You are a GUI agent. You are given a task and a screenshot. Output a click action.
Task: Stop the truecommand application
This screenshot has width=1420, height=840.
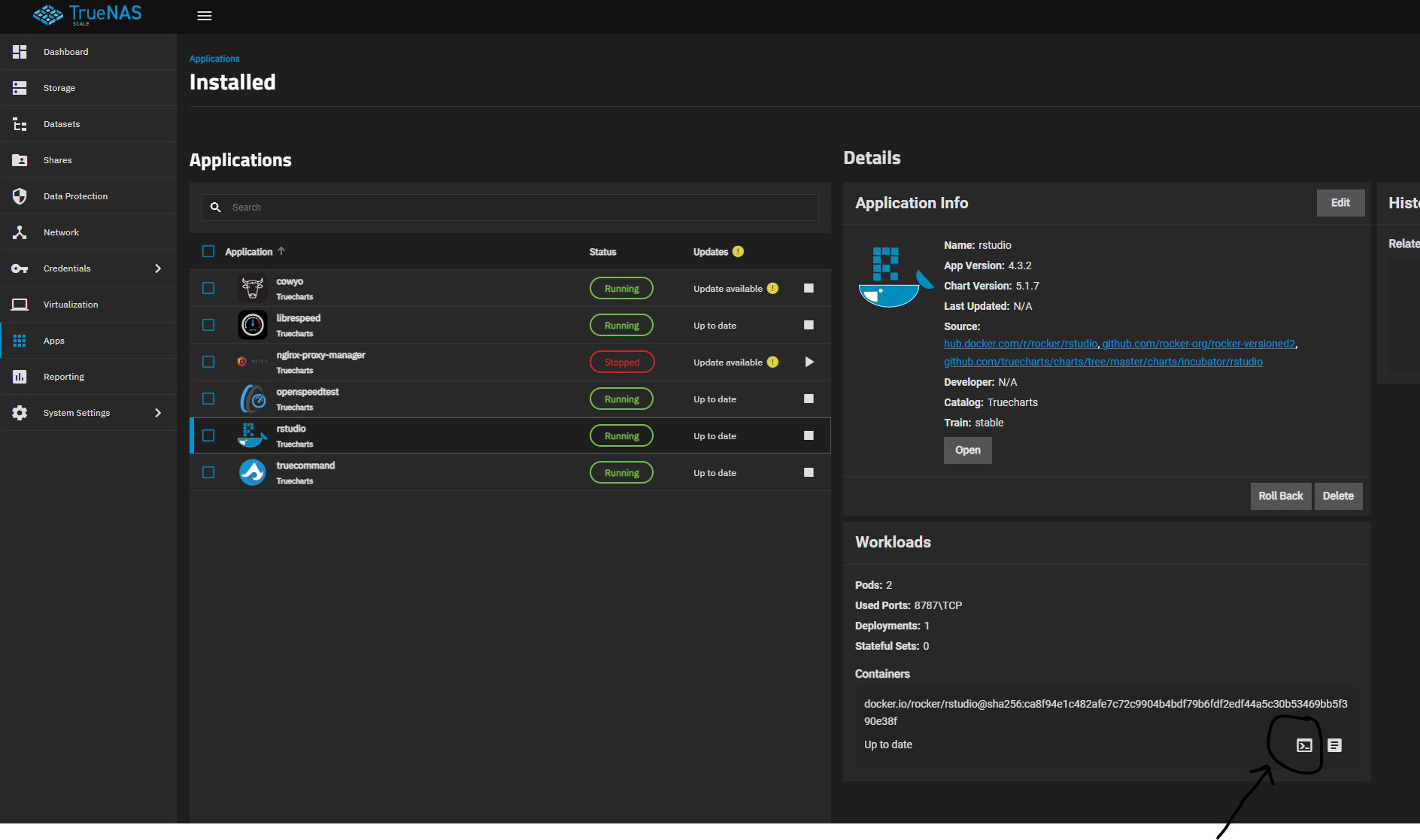[x=809, y=472]
